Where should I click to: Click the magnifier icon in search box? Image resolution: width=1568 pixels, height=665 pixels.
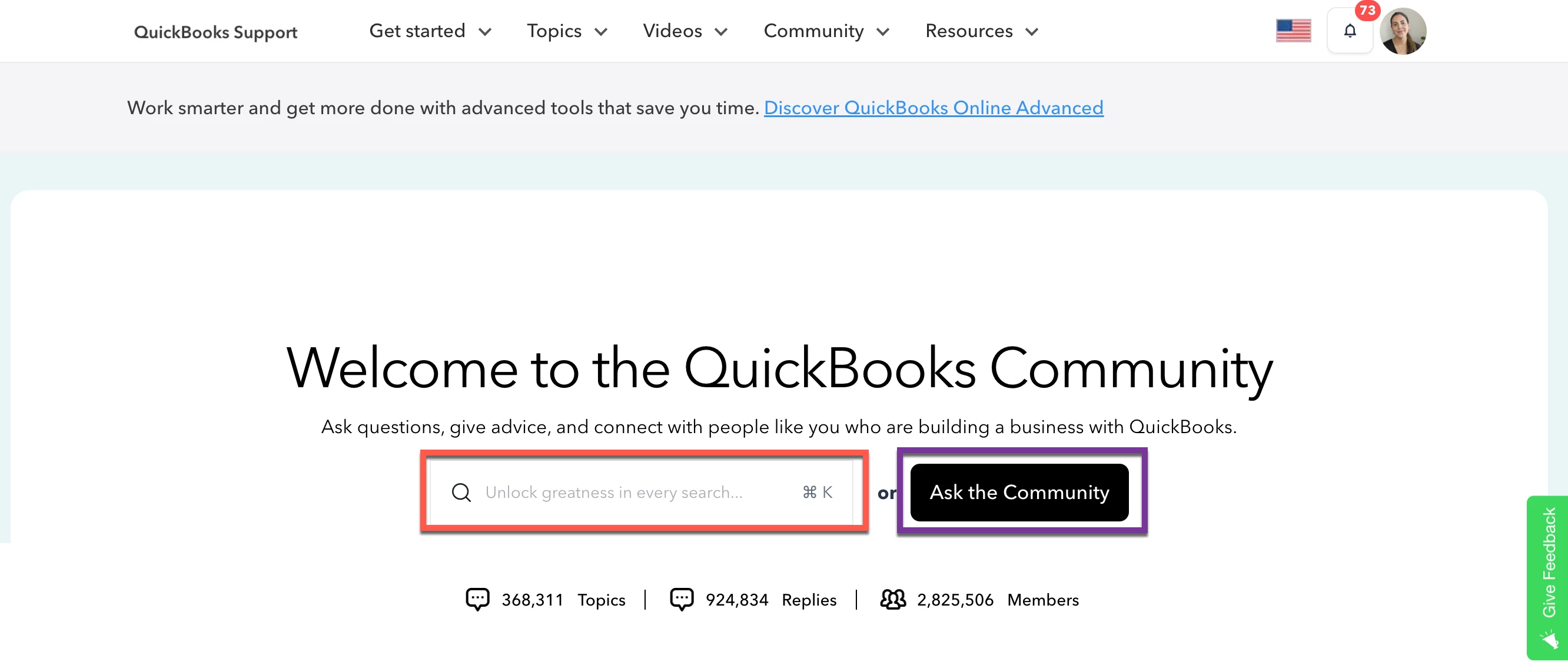(x=461, y=492)
